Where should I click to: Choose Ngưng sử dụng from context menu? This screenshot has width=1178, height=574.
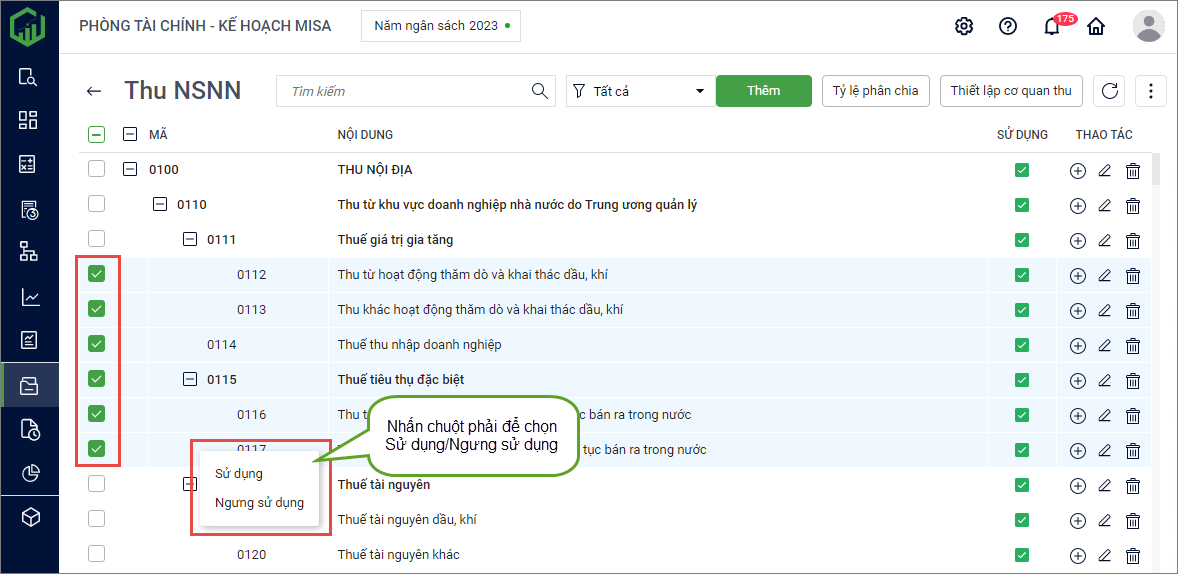(x=259, y=503)
